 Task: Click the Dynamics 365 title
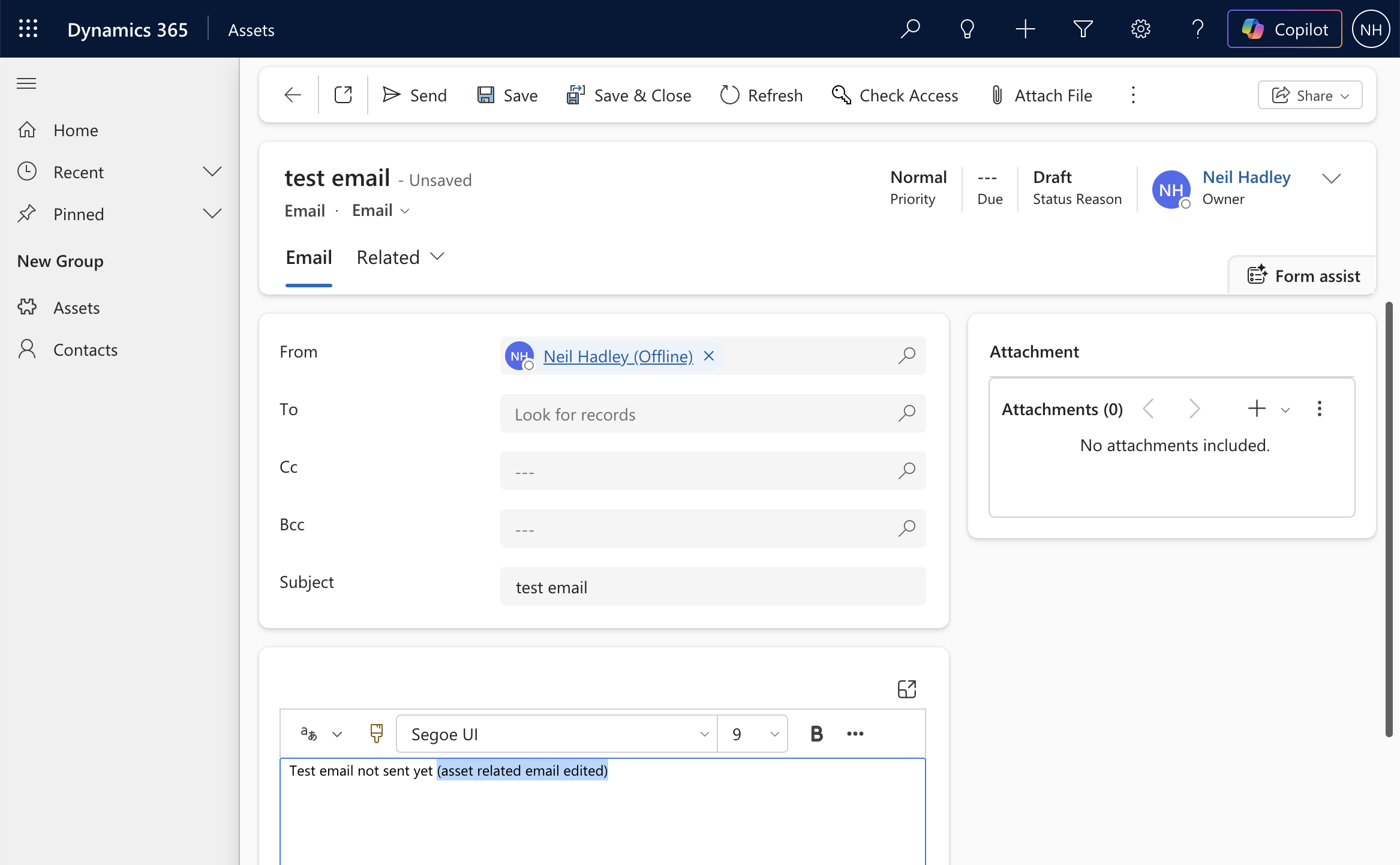[x=127, y=29]
